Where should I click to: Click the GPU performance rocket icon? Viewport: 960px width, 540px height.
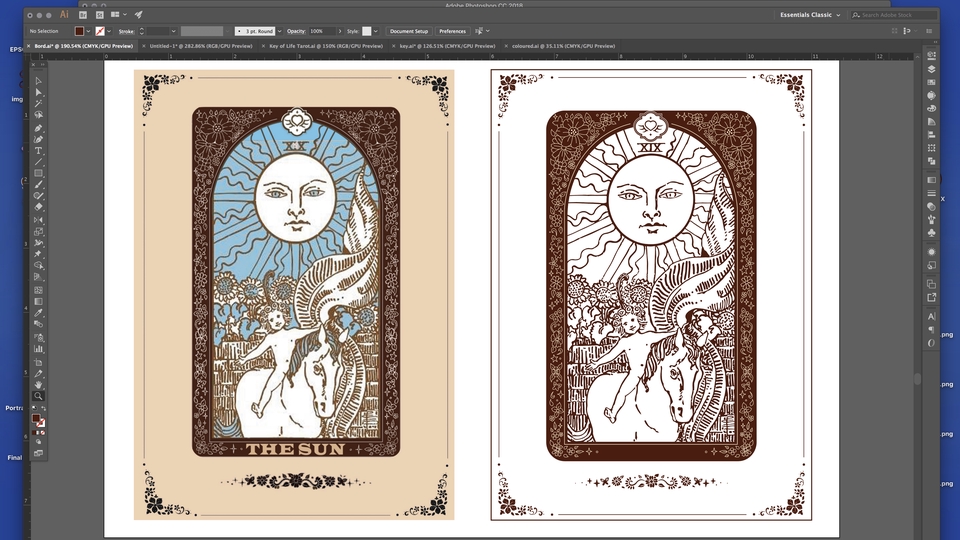tap(138, 15)
